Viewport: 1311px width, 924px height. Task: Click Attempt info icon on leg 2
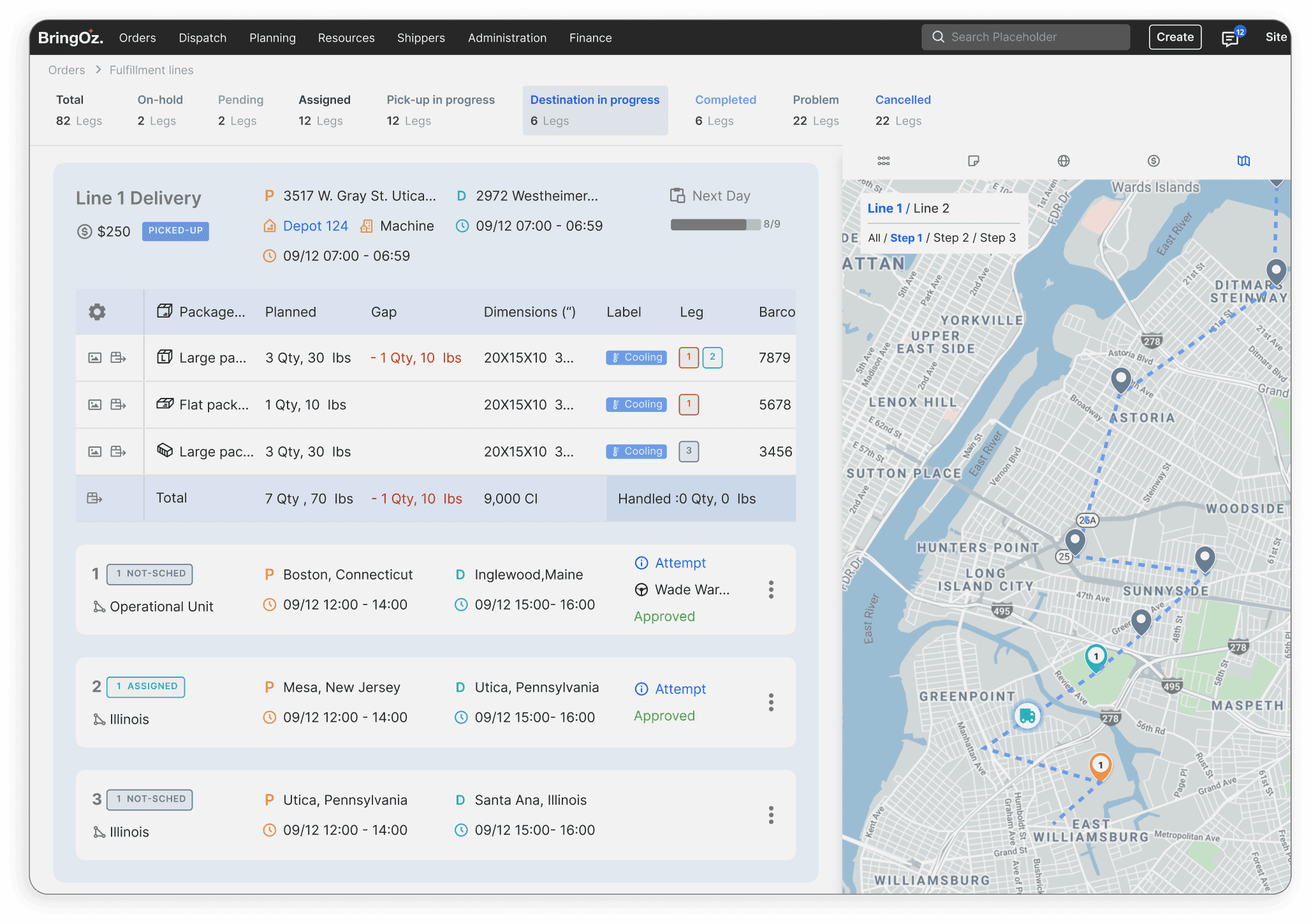point(641,689)
